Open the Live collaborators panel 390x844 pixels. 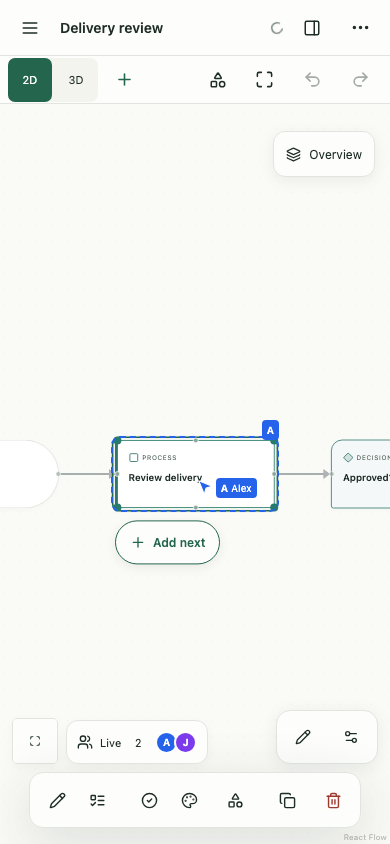[137, 743]
